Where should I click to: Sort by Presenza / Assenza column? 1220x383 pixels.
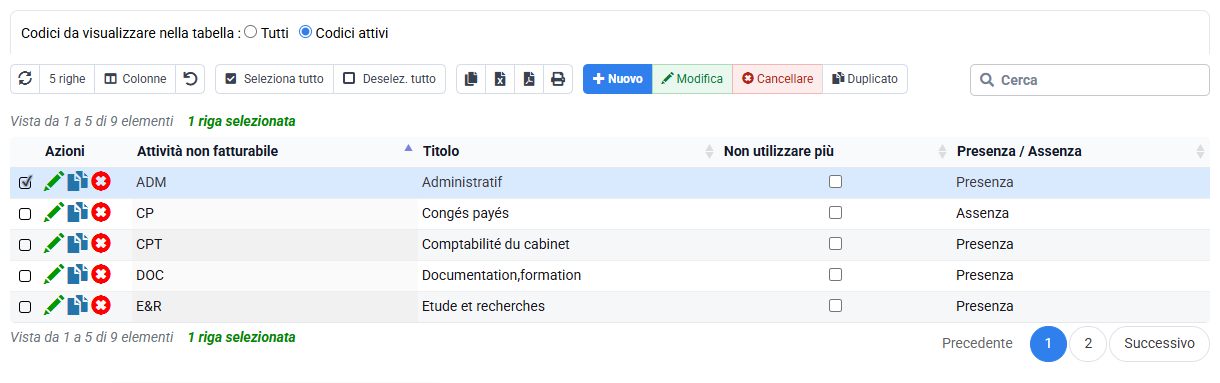[1080, 151]
